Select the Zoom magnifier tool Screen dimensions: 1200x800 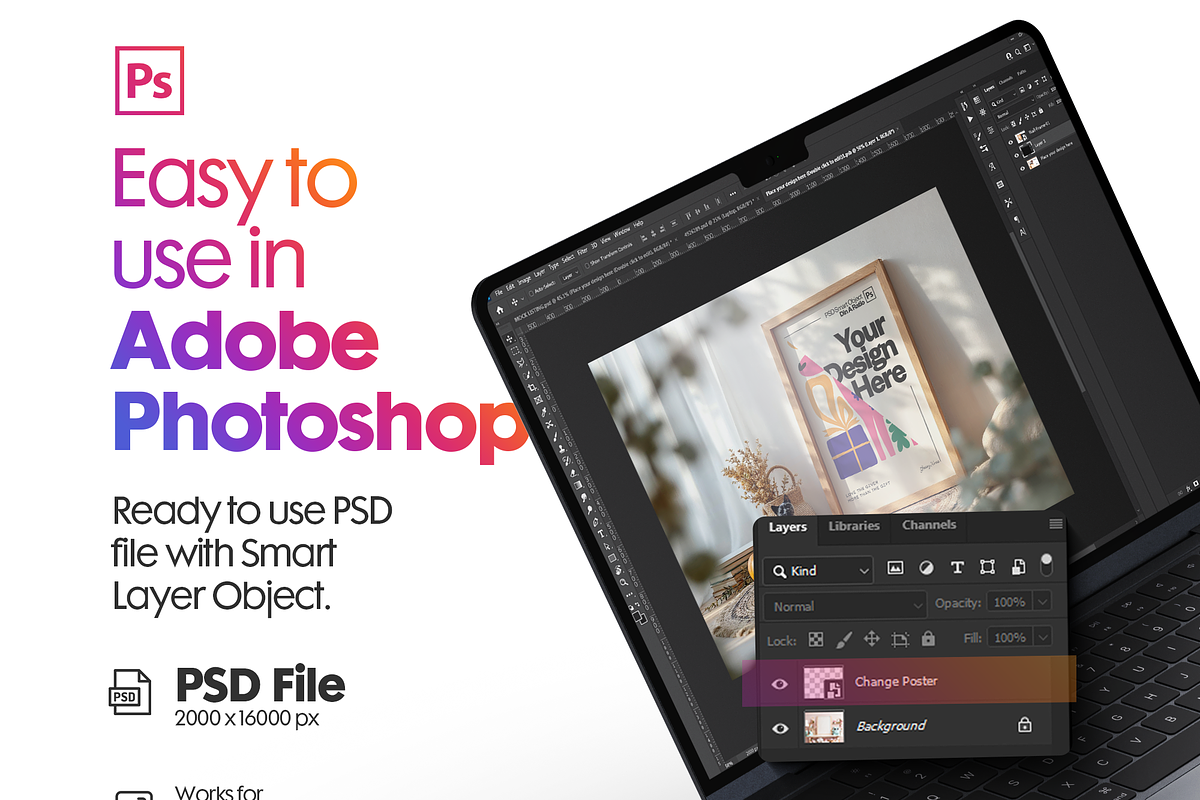[x=624, y=582]
